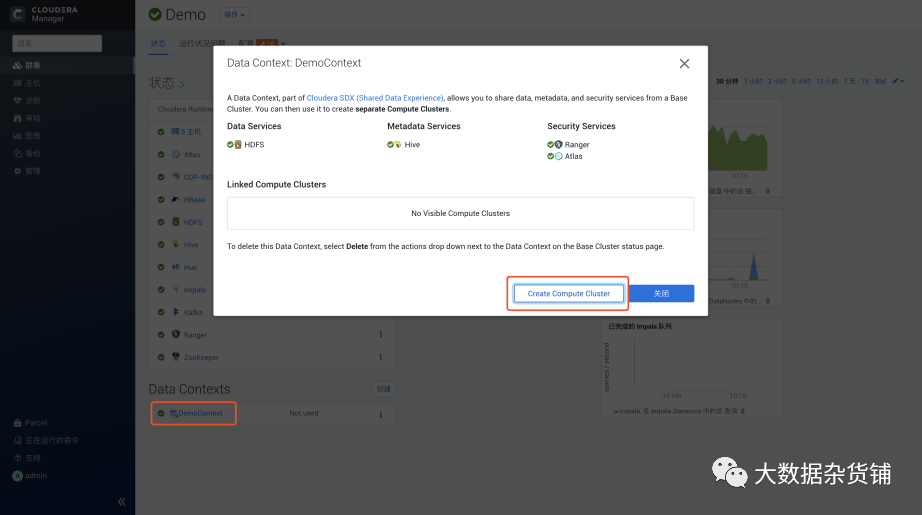Open the ZooKeeper row actions menu
Viewport: 922px width, 515px height.
[380, 357]
